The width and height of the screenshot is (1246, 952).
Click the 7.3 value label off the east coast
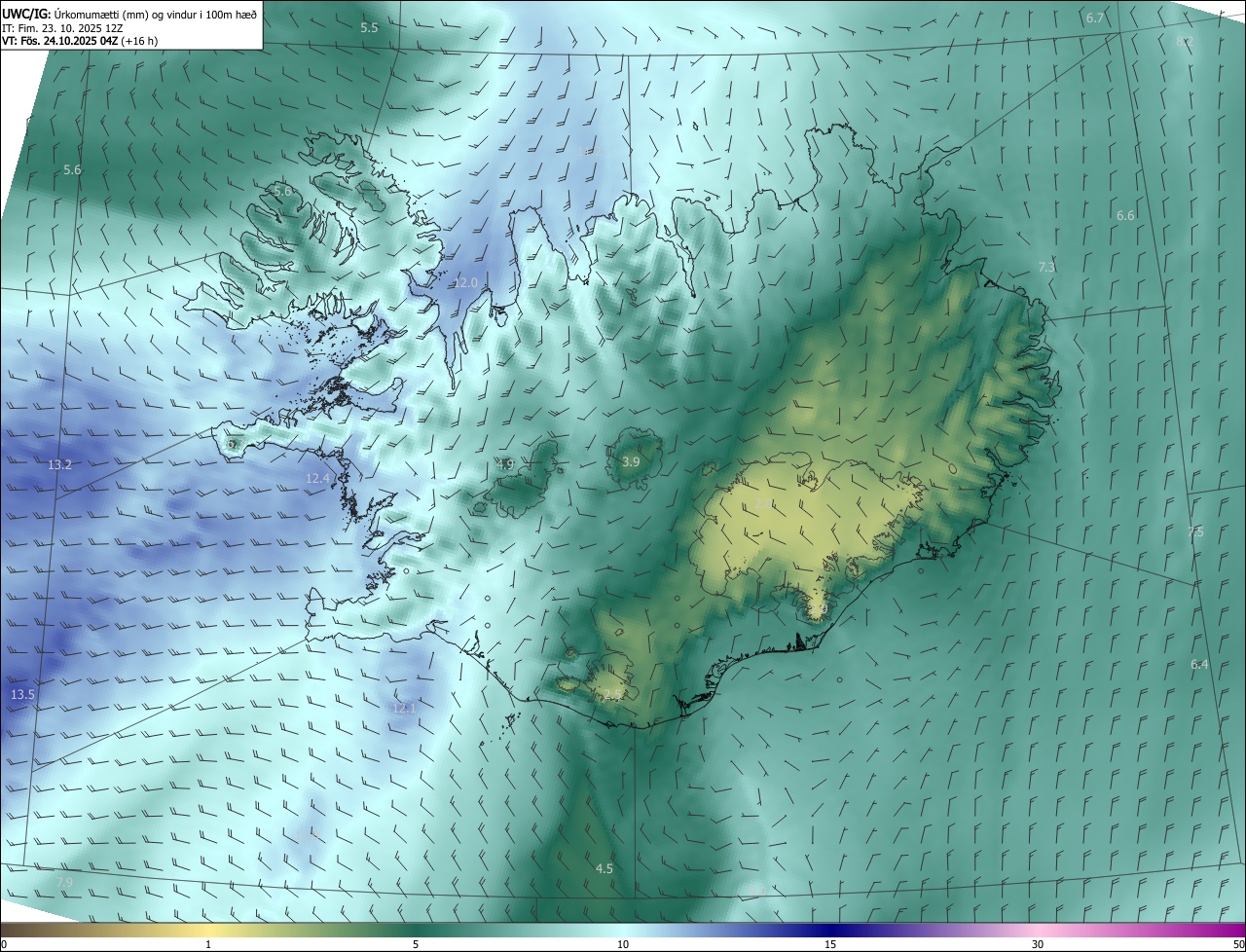pos(1046,267)
